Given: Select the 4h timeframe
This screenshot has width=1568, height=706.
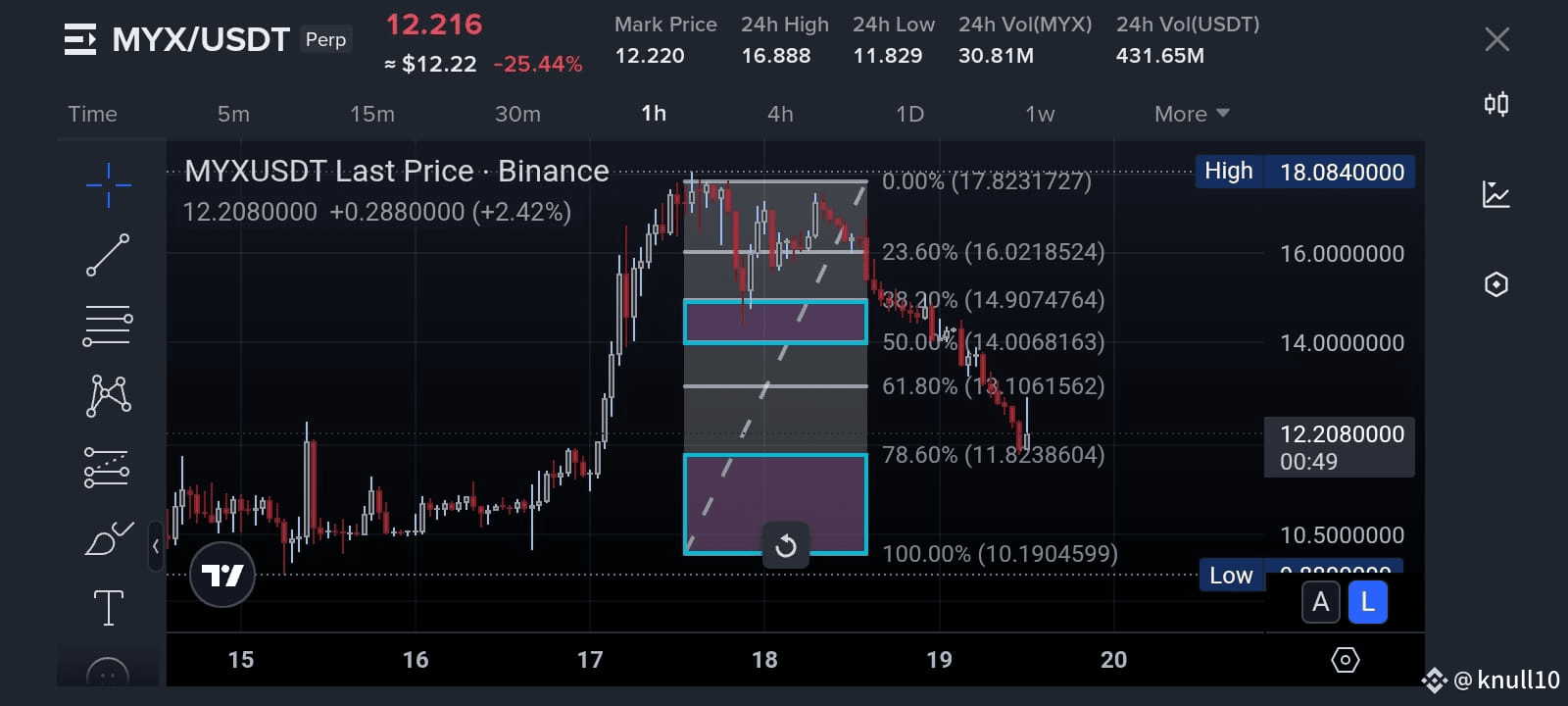Looking at the screenshot, I should click(780, 114).
